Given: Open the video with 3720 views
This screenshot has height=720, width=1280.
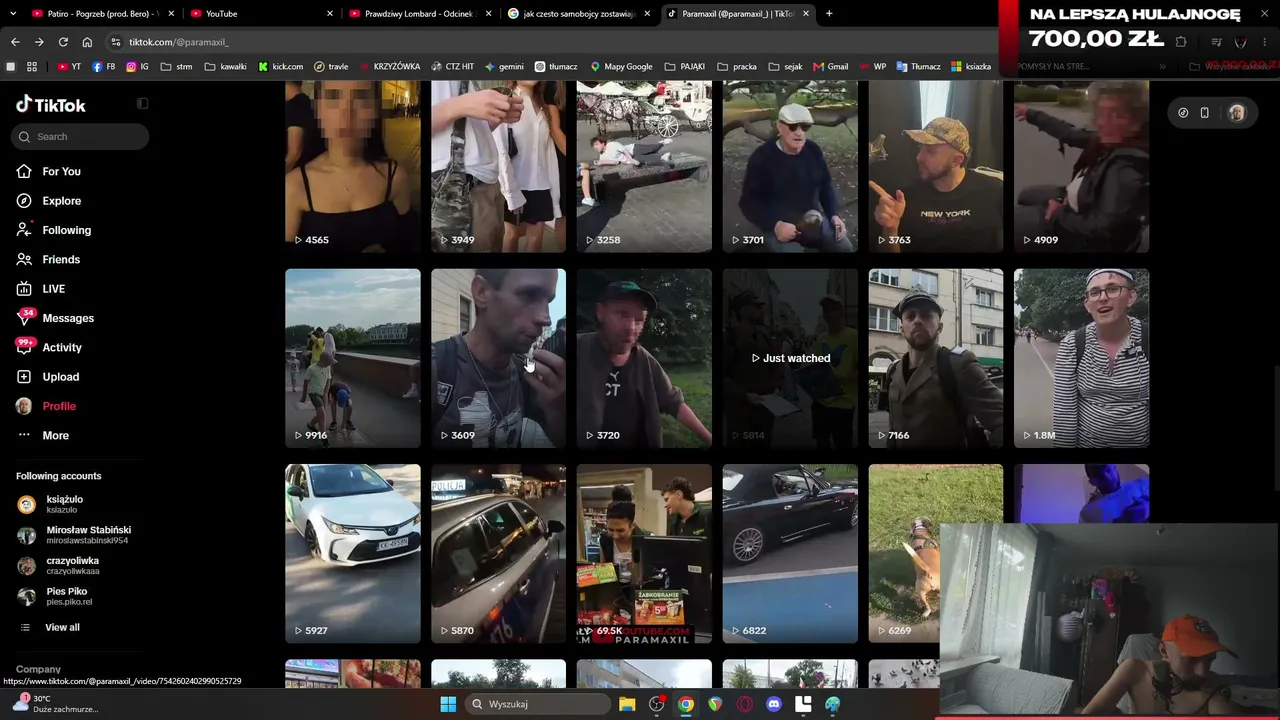Looking at the screenshot, I should click(644, 358).
